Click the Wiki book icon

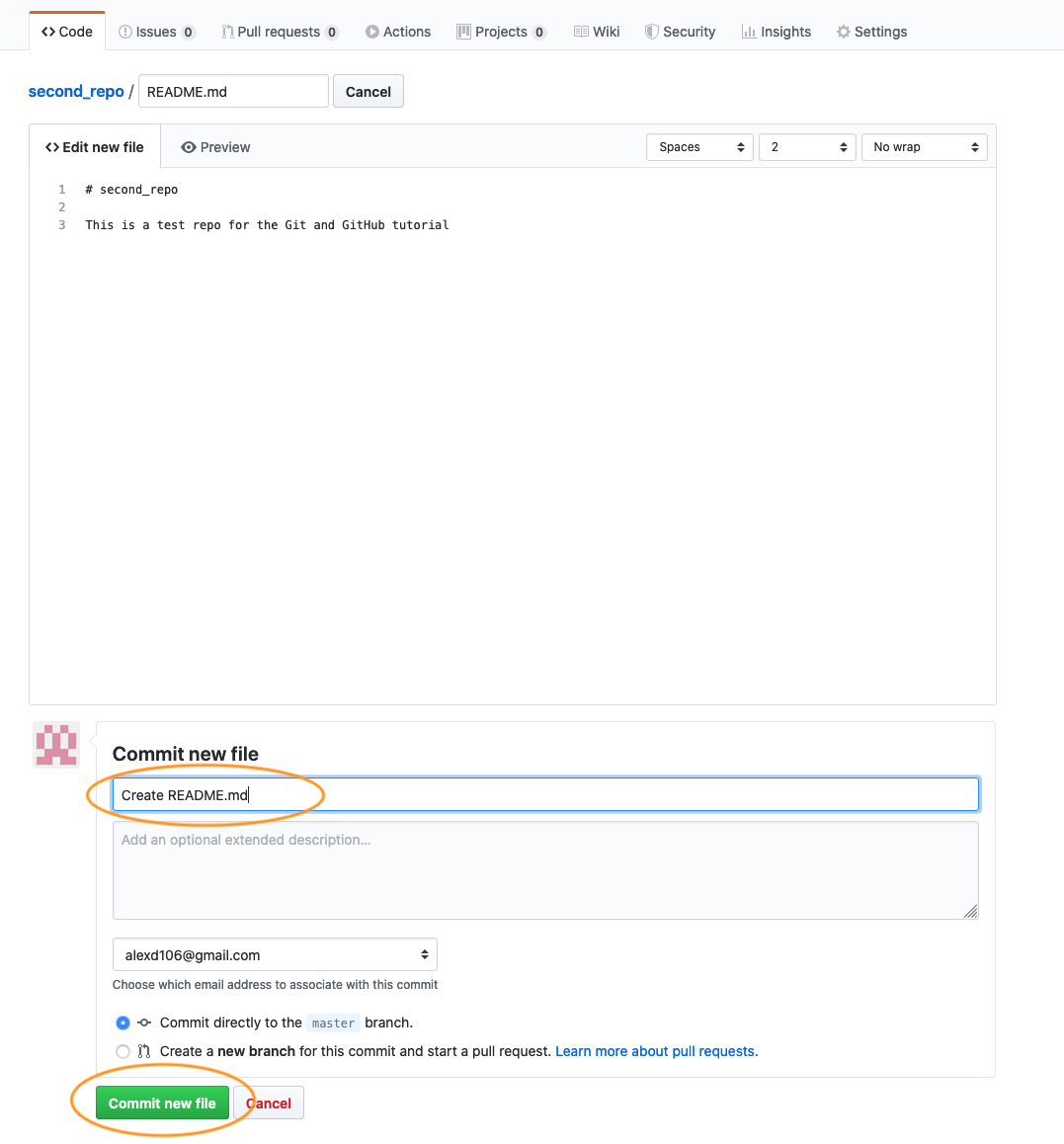(x=581, y=32)
